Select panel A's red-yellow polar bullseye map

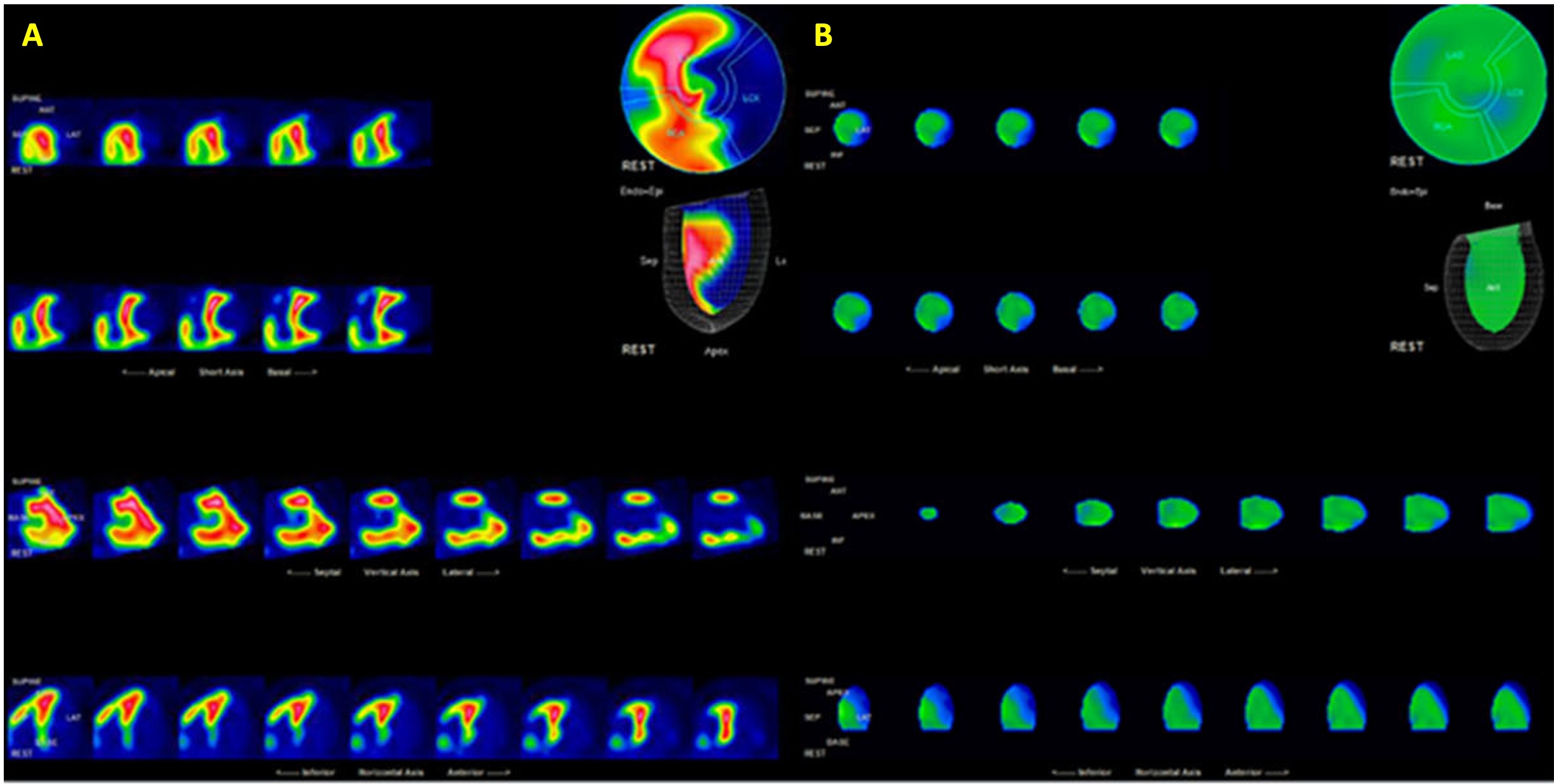click(703, 87)
